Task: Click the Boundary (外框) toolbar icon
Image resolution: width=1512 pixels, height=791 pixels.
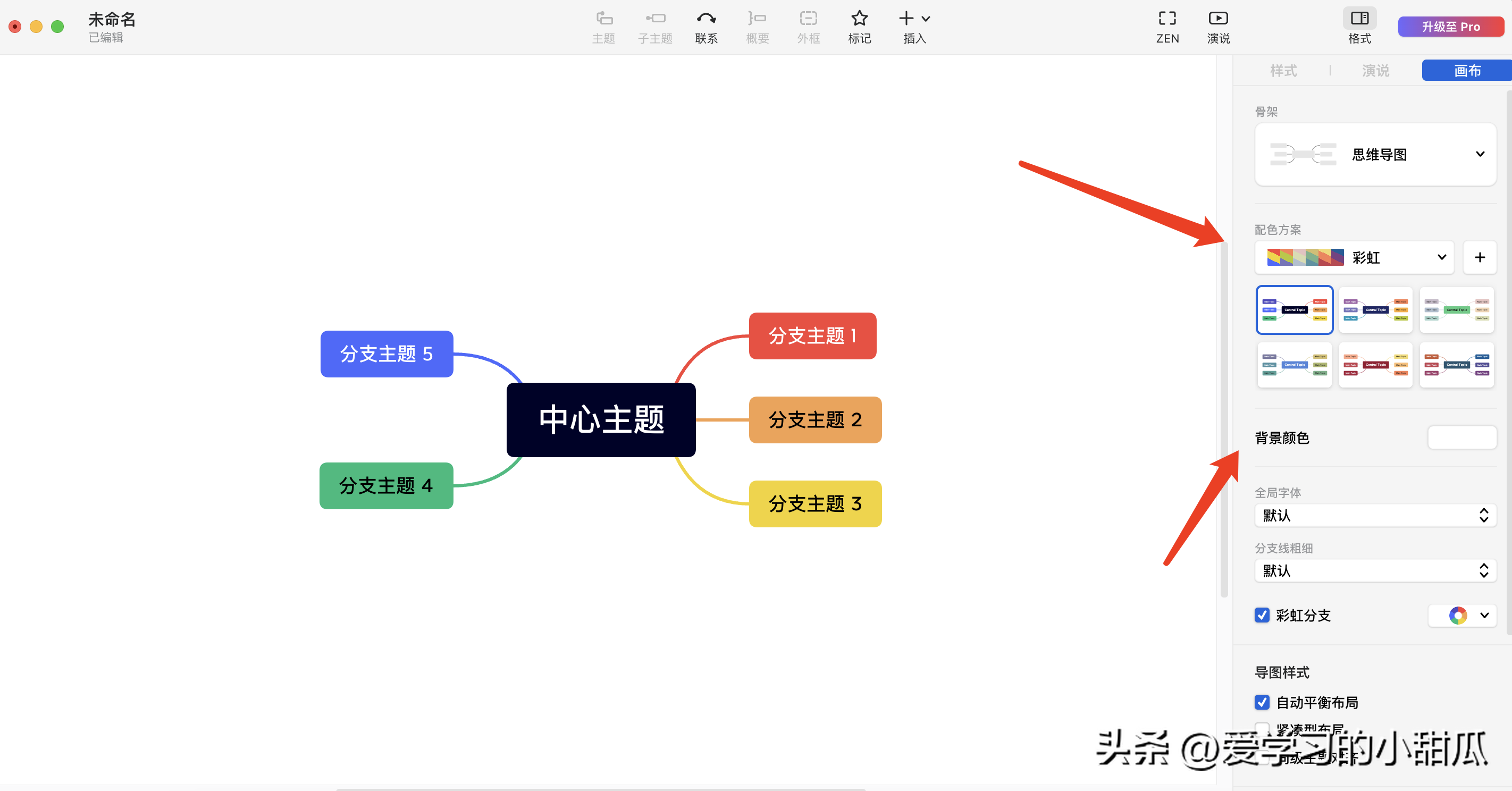Action: (808, 27)
